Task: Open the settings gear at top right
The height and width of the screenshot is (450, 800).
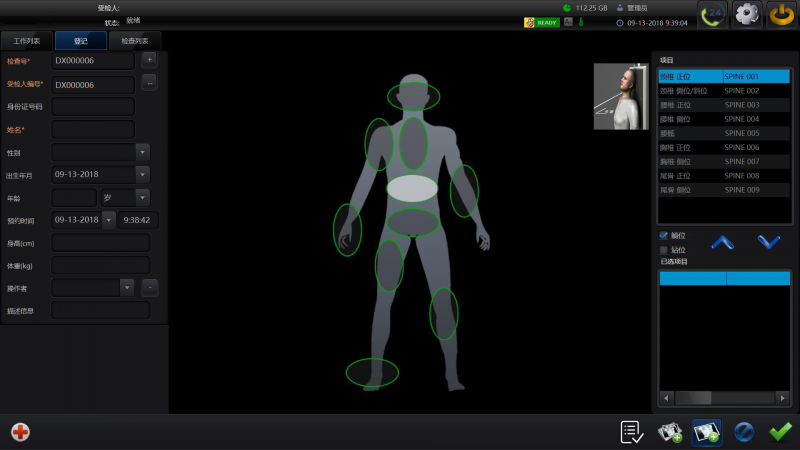Action: point(747,14)
